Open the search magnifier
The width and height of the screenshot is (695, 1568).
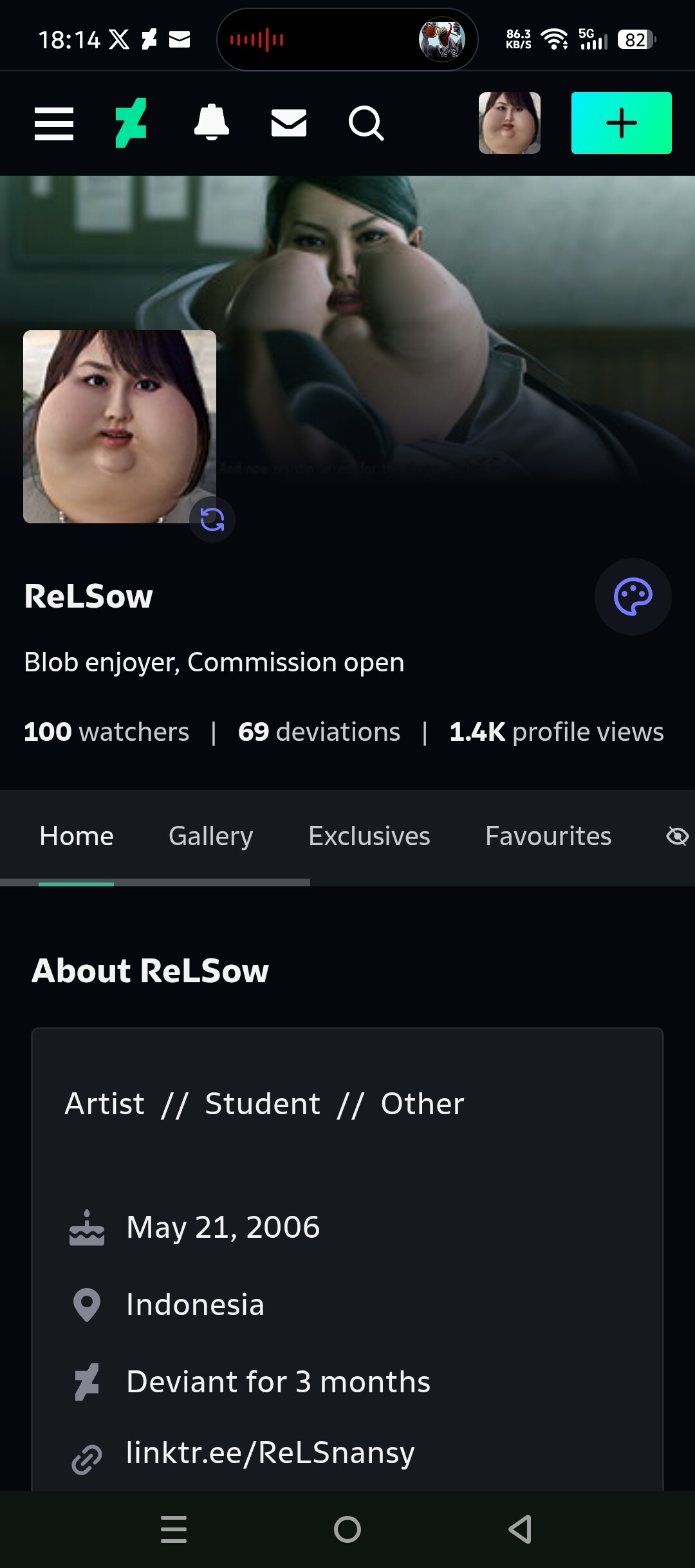(366, 123)
